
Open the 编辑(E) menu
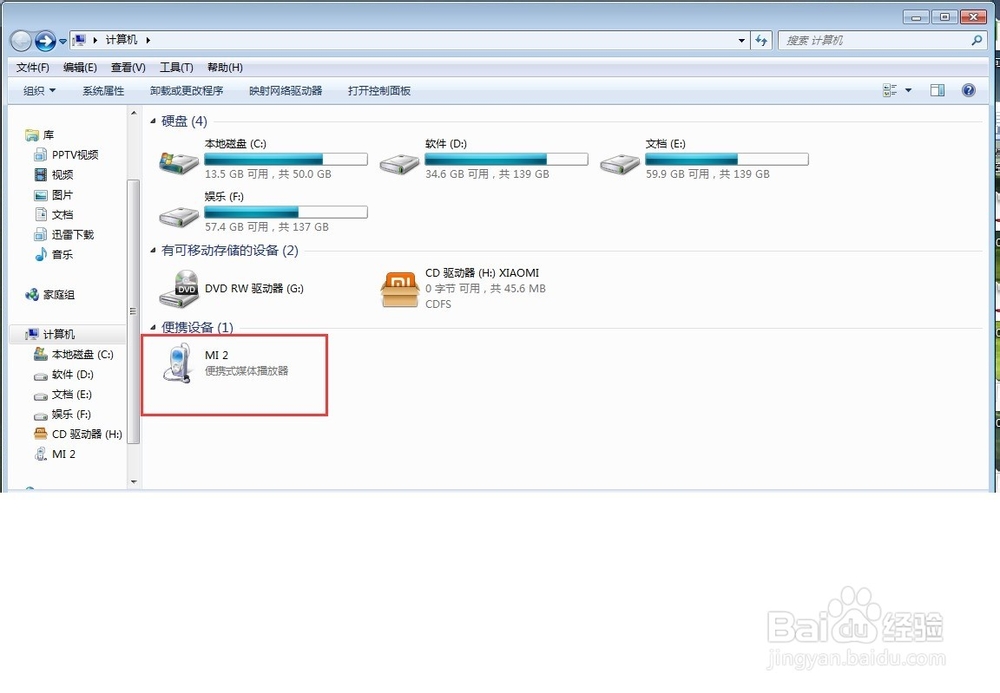[x=80, y=68]
